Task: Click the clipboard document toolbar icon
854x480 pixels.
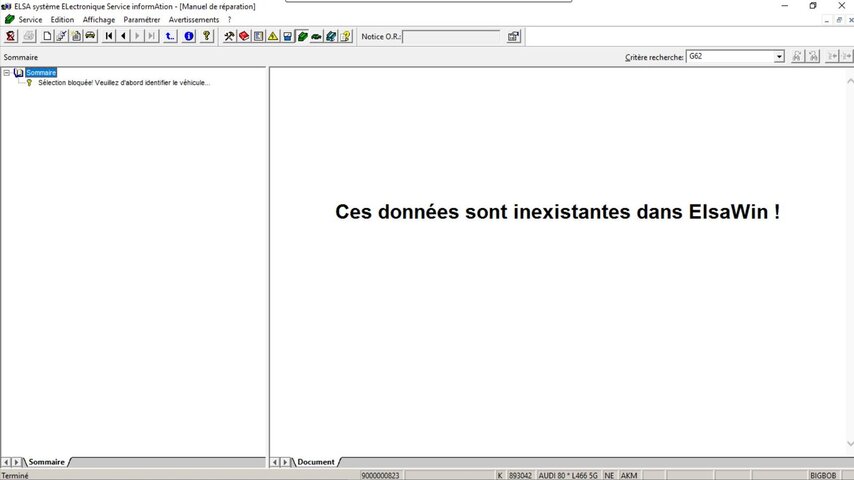Action: 76,37
